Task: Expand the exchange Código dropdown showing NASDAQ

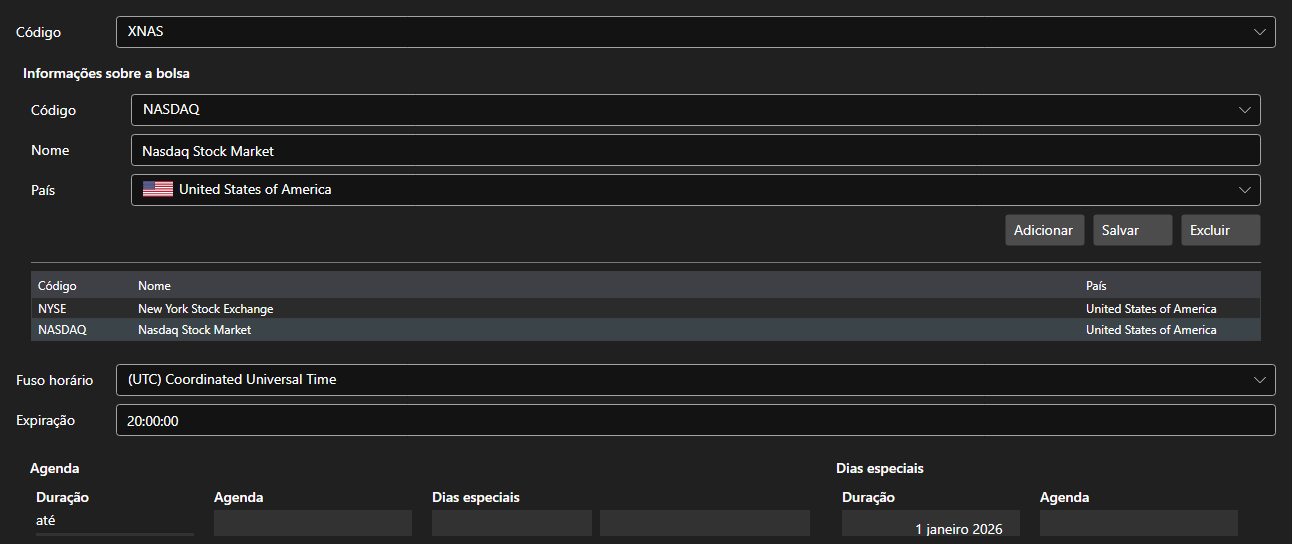Action: tap(695, 110)
